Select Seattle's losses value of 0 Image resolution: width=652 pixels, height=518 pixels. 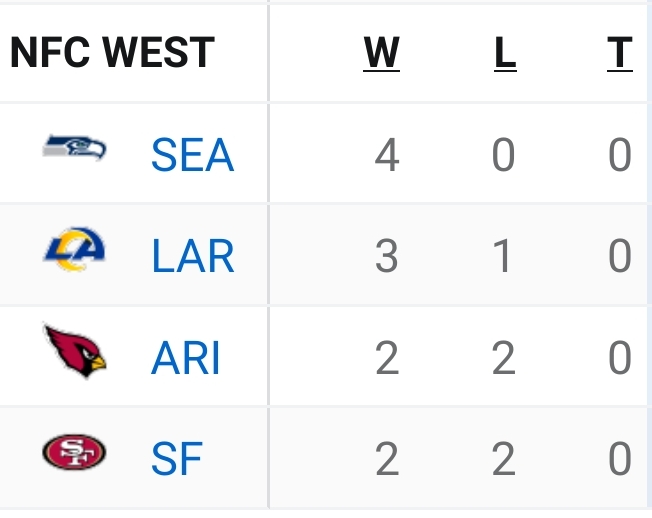(503, 155)
